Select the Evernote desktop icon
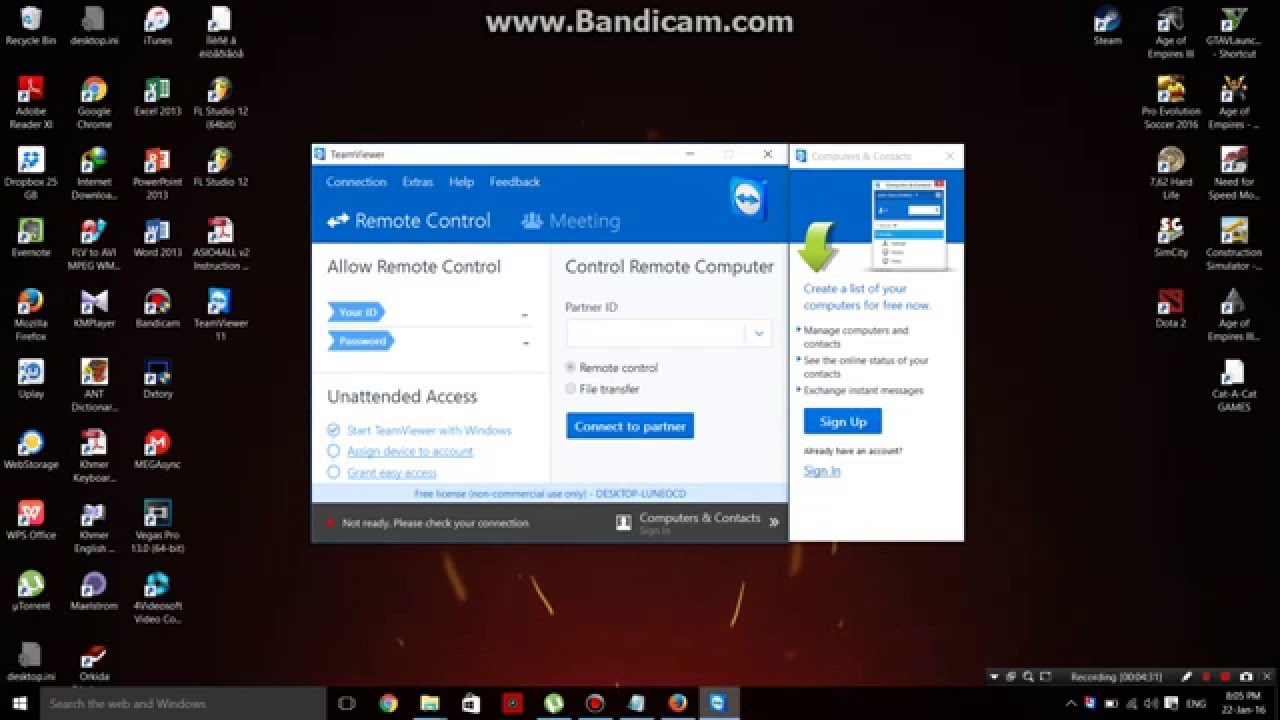This screenshot has width=1280, height=720. [30, 238]
